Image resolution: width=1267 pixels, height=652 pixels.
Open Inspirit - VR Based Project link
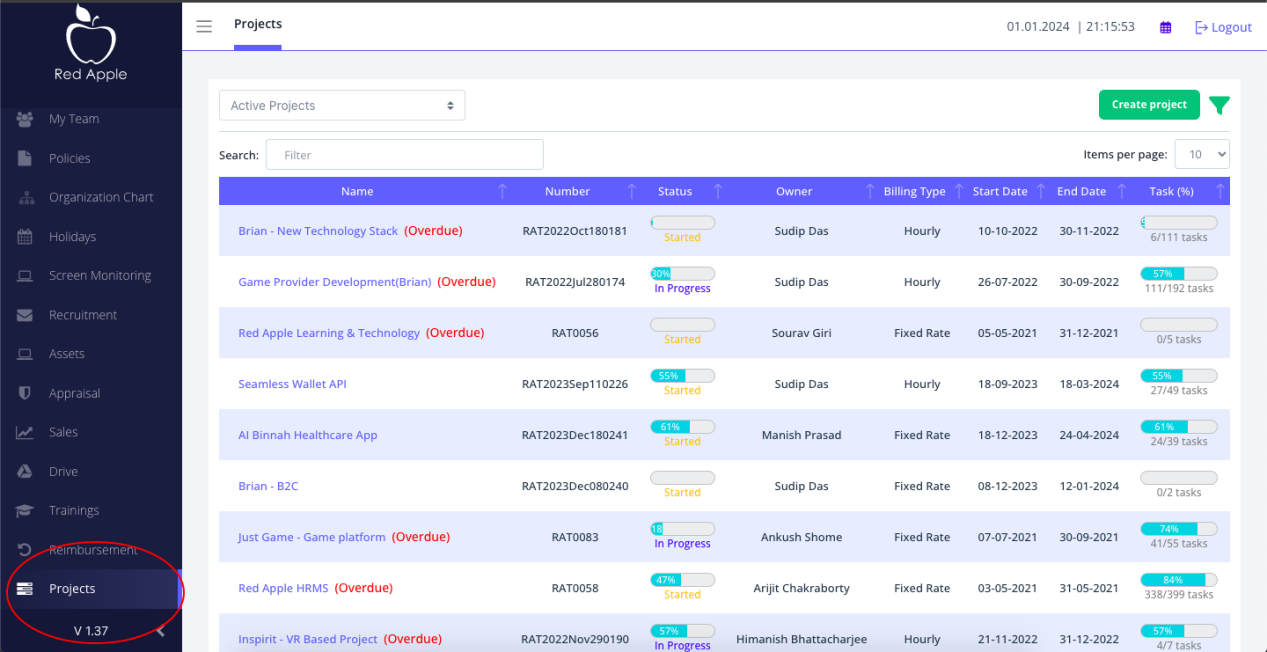pyautogui.click(x=308, y=639)
